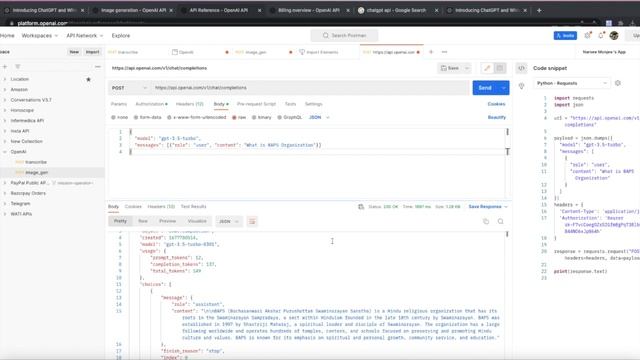Image resolution: width=640 pixels, height=360 pixels.
Task: Click the request URL input field
Action: pyautogui.click(x=310, y=88)
